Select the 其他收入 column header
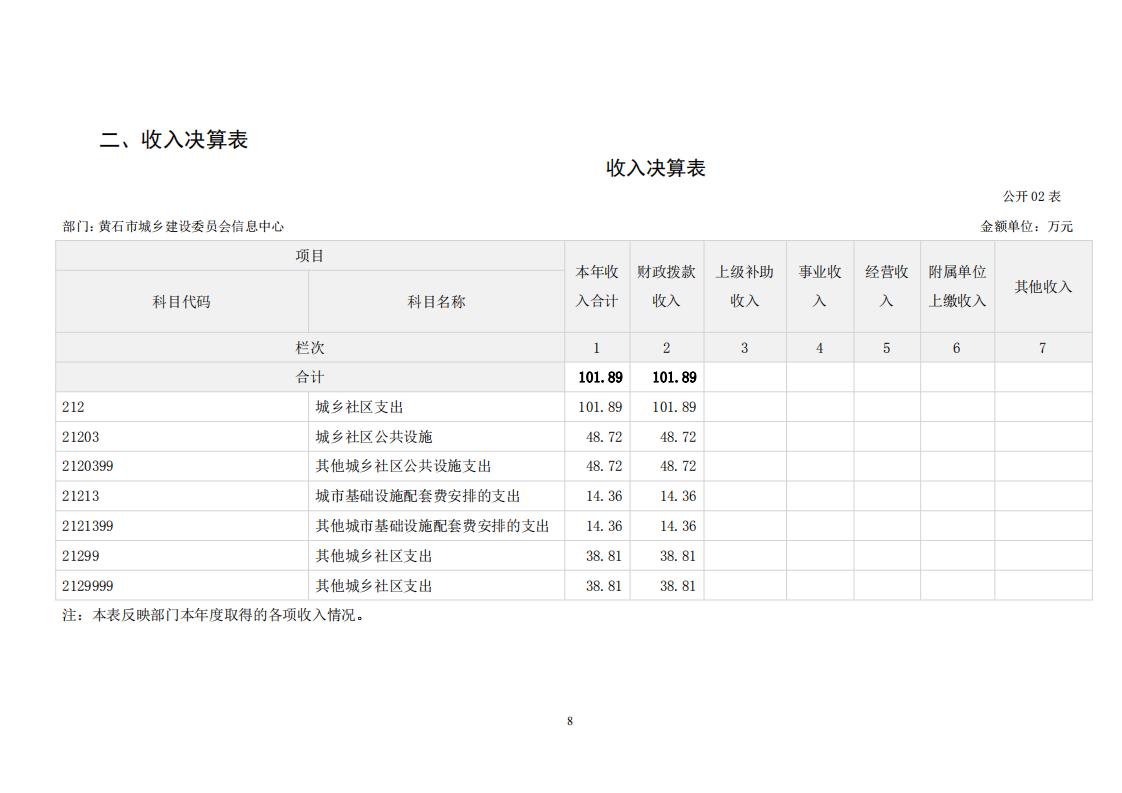The image size is (1122, 793). [x=1043, y=287]
